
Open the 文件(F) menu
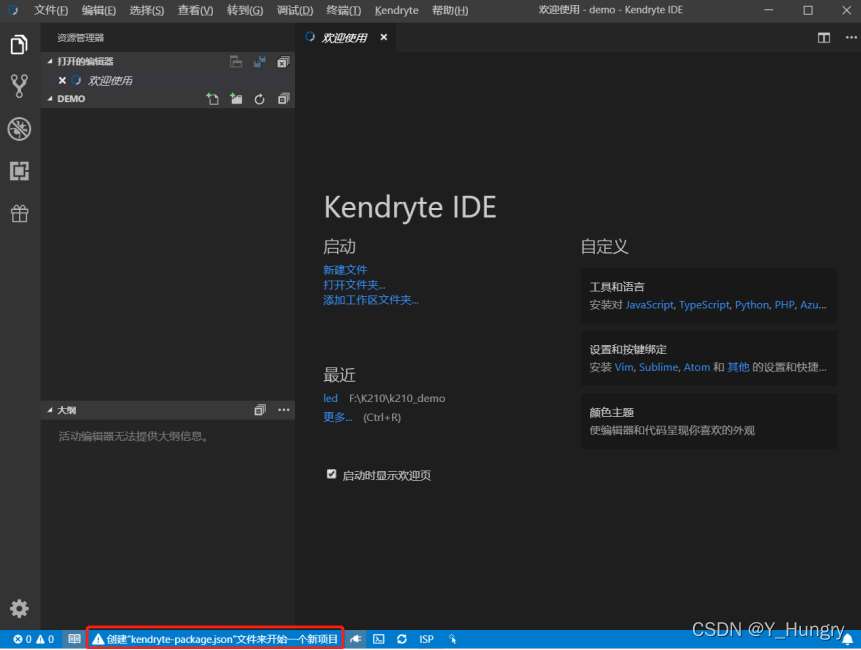[51, 10]
